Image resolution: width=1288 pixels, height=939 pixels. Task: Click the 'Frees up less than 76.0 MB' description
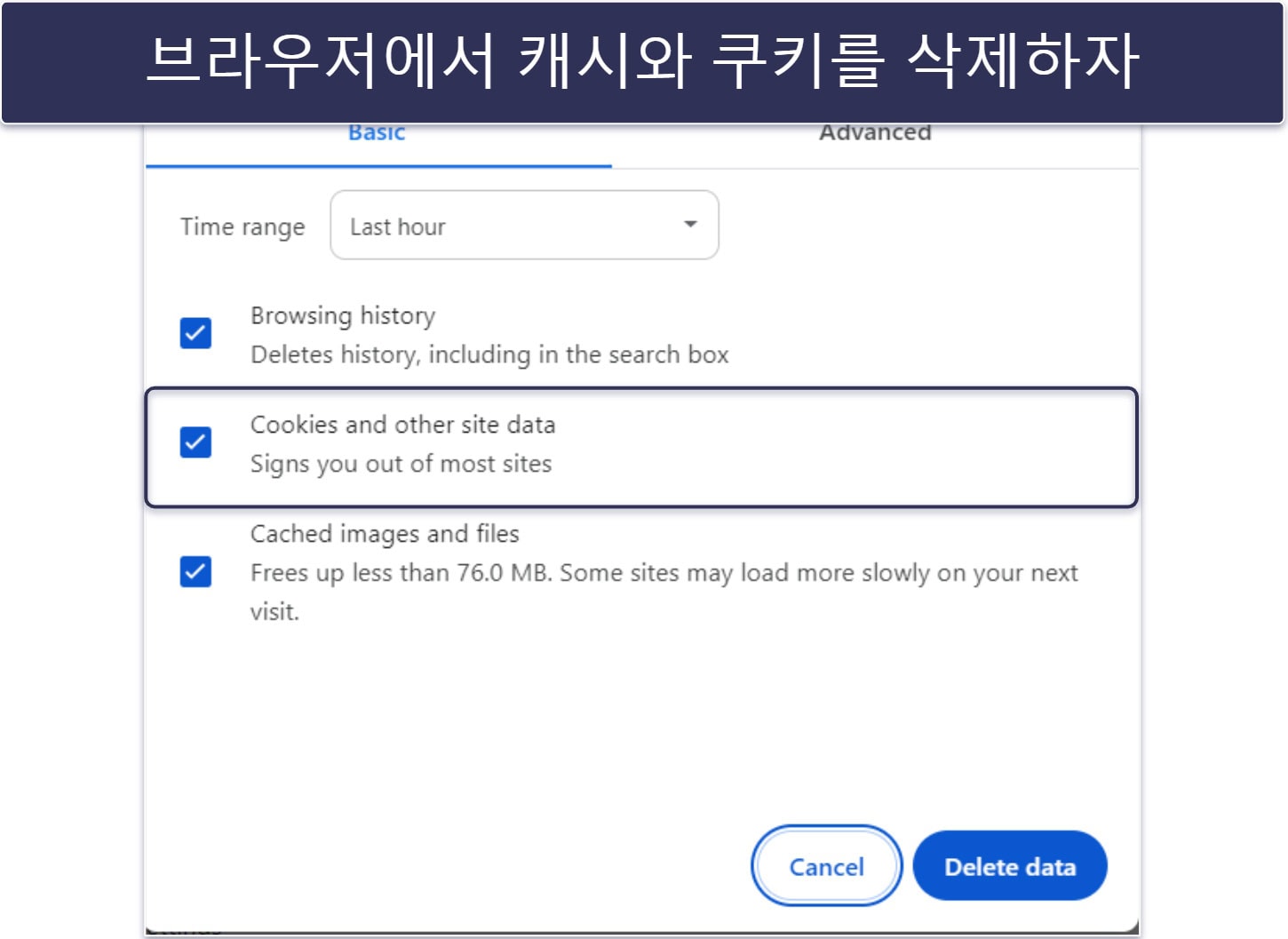(664, 592)
